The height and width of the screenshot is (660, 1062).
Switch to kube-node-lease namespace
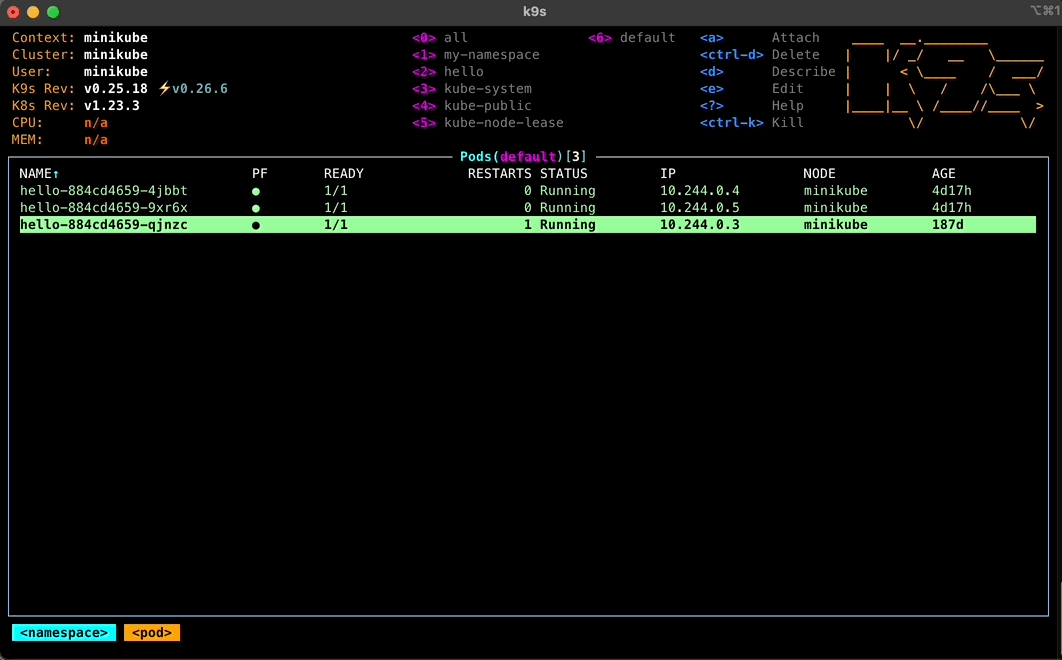click(x=488, y=122)
